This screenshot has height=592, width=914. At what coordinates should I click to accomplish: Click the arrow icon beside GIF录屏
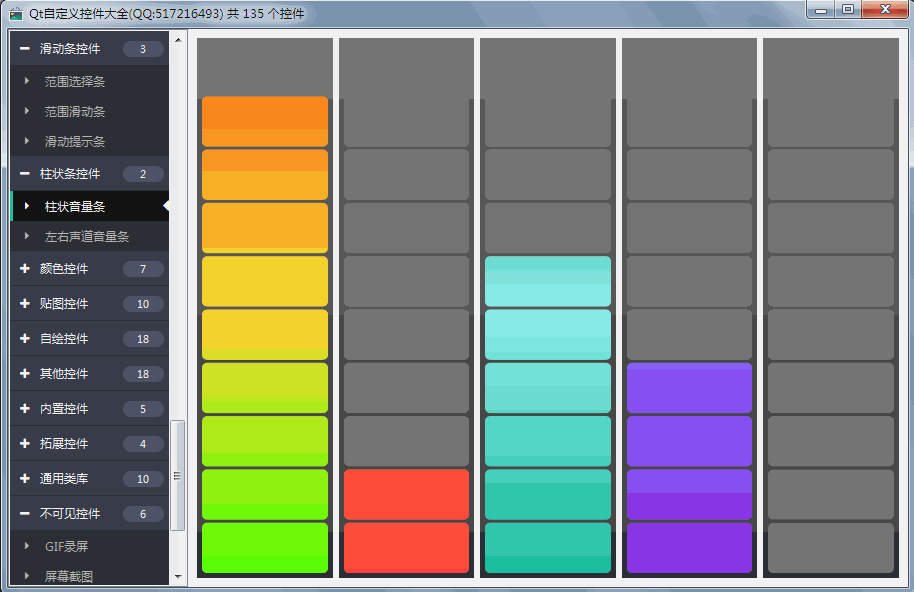coord(28,547)
